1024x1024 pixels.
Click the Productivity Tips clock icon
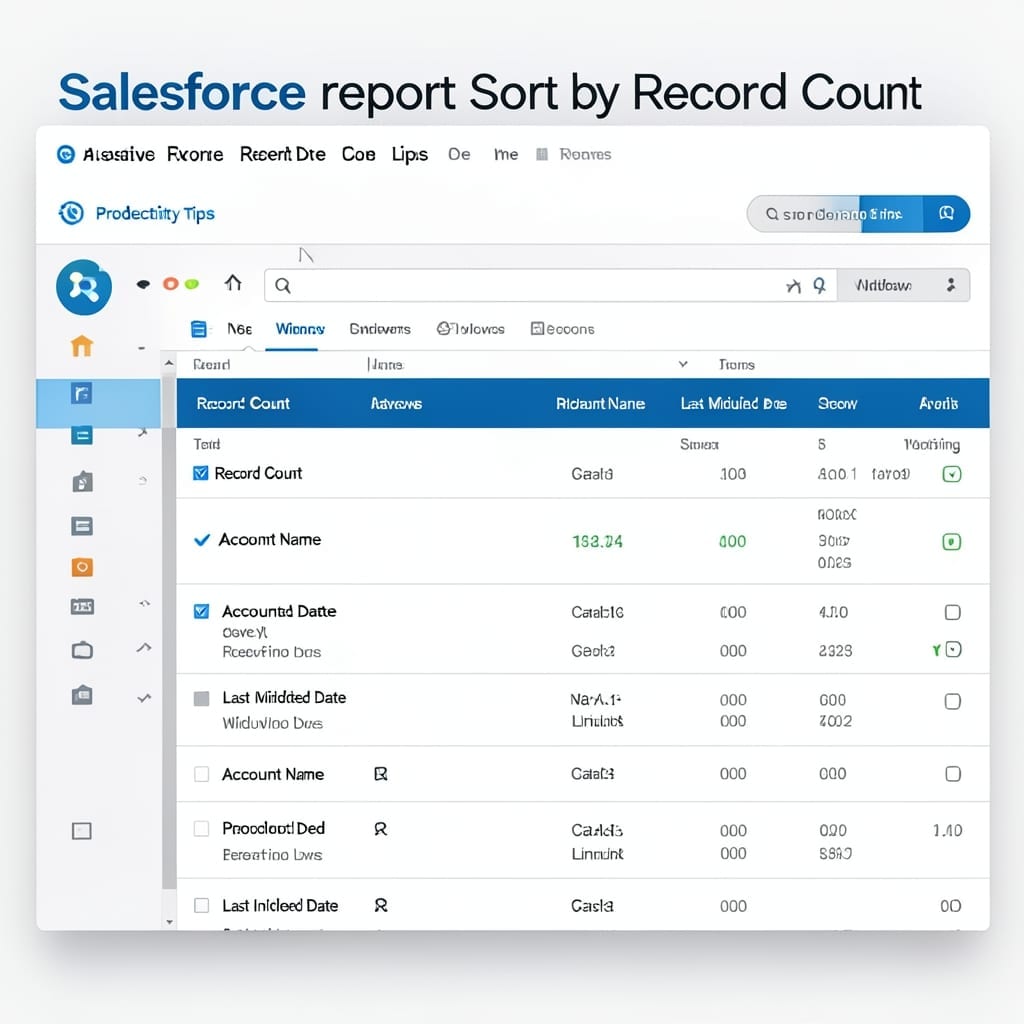point(71,213)
